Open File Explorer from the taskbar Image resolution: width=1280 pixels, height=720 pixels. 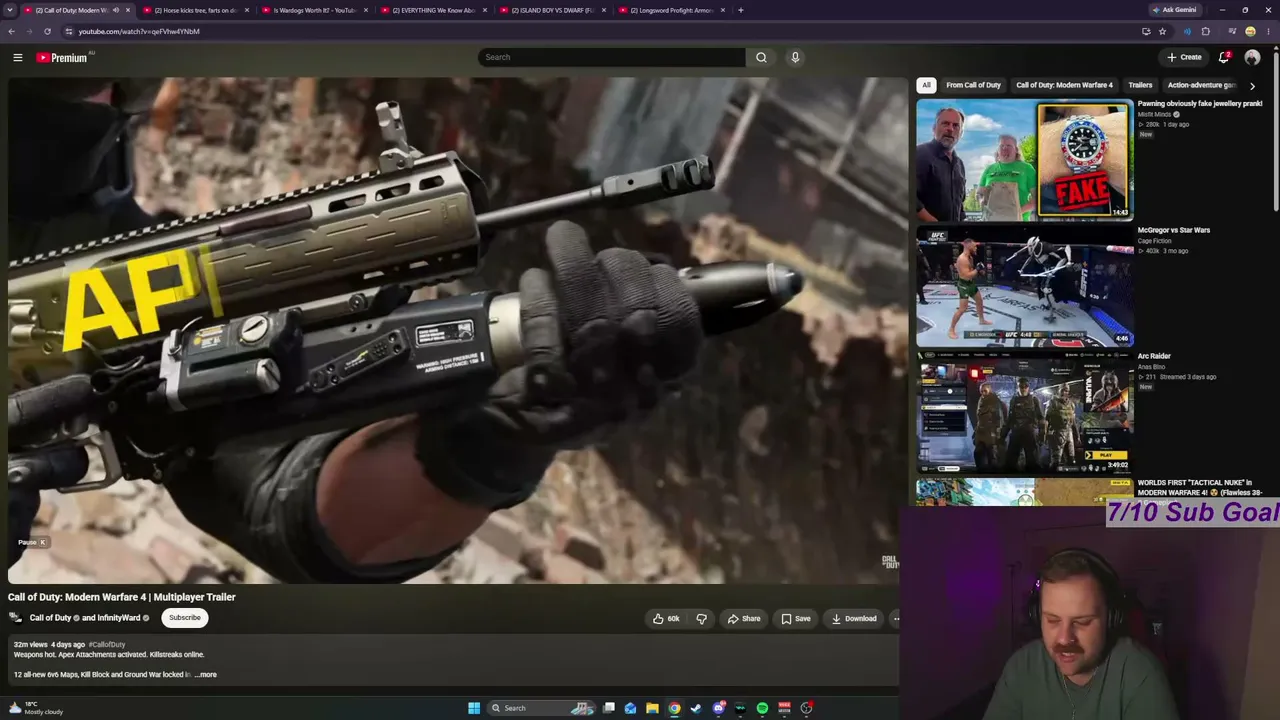point(652,708)
